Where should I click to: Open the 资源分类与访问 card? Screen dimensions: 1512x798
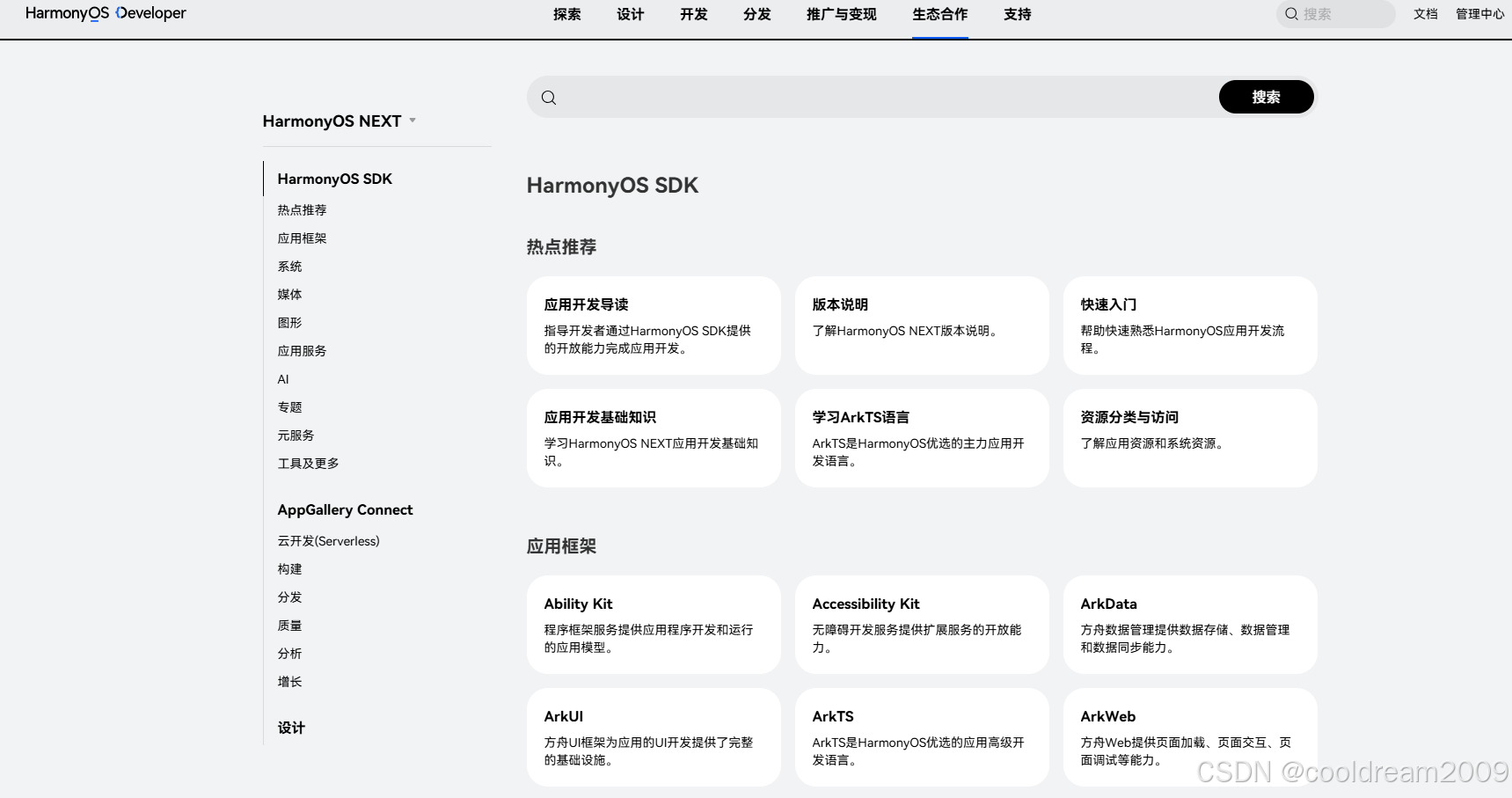1190,438
